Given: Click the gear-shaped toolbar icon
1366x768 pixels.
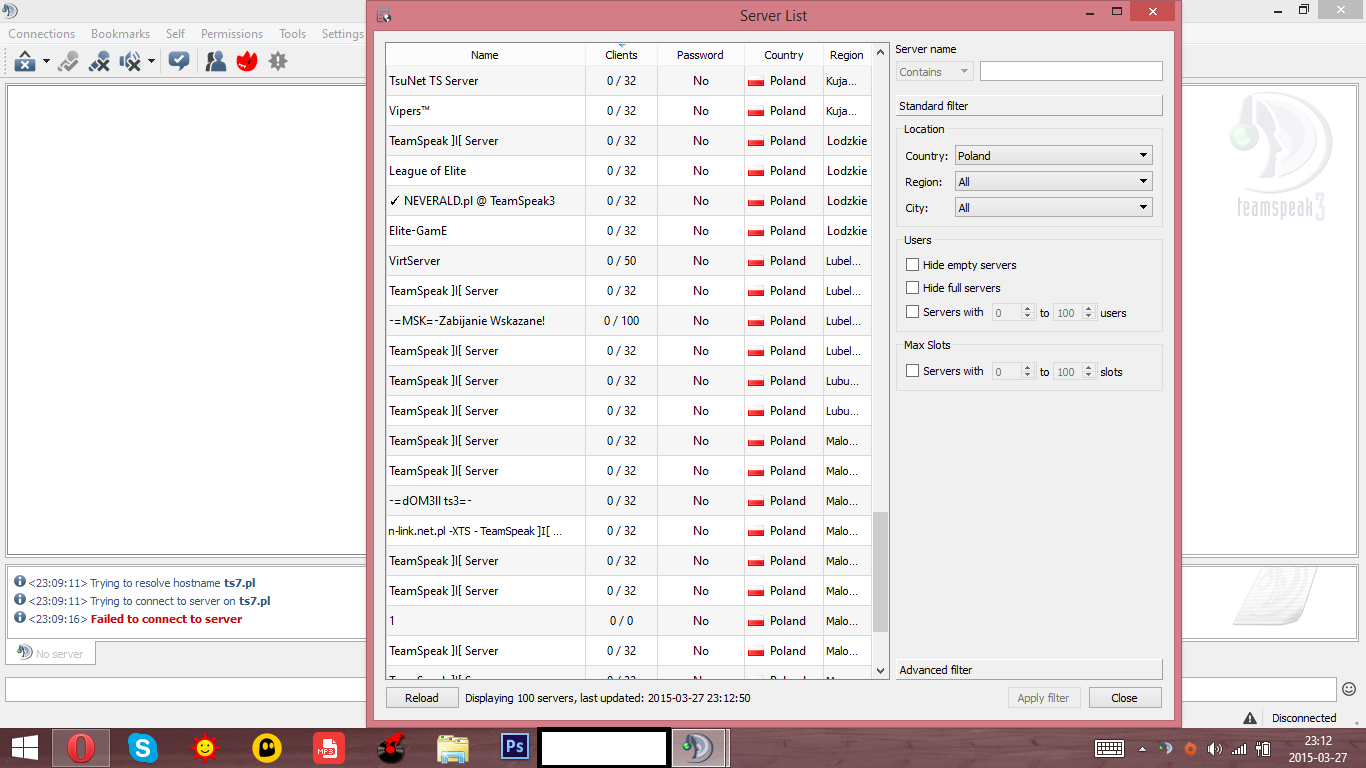Looking at the screenshot, I should click(x=278, y=61).
